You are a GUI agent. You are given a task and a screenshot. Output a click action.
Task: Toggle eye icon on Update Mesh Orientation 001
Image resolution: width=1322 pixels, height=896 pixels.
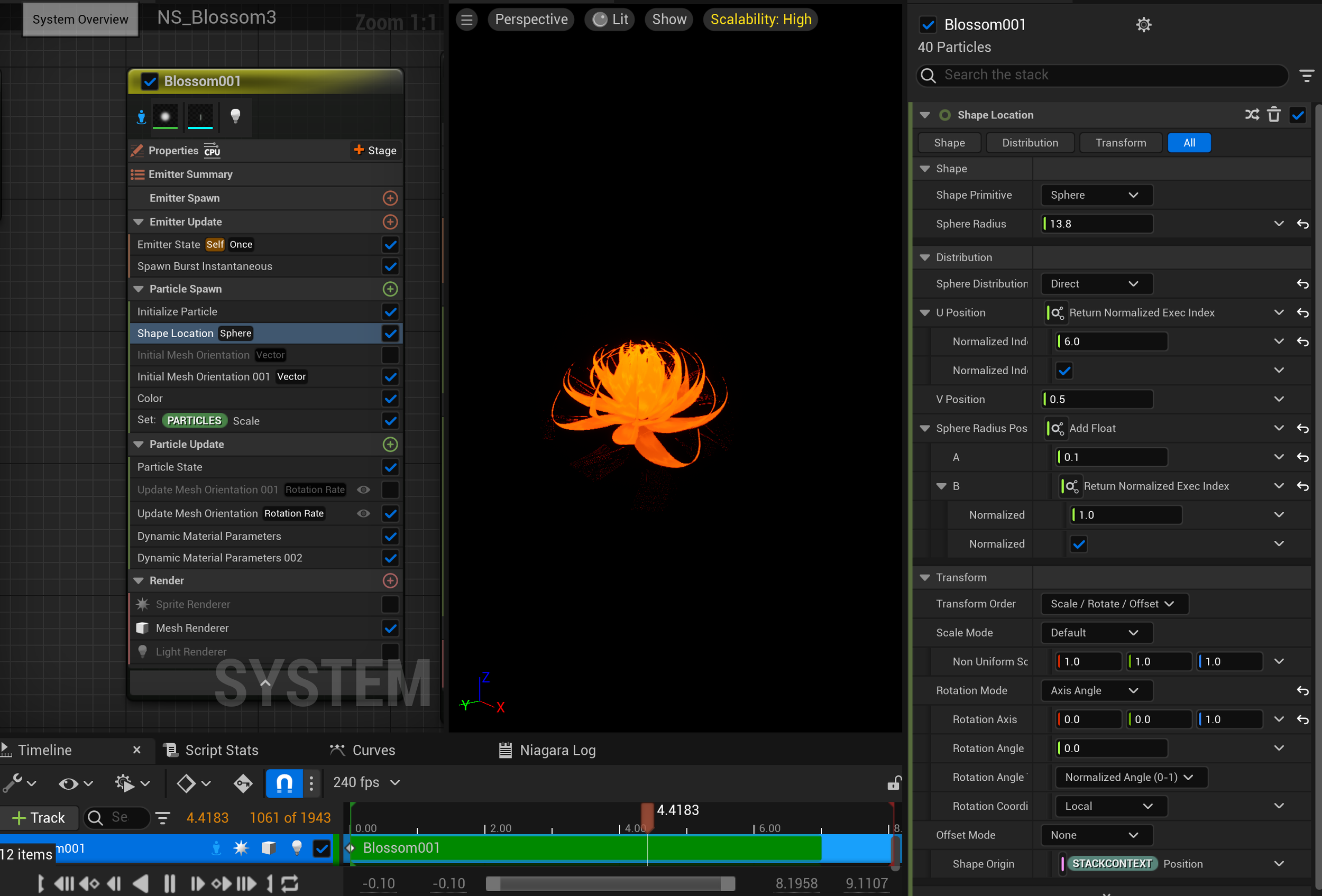363,489
